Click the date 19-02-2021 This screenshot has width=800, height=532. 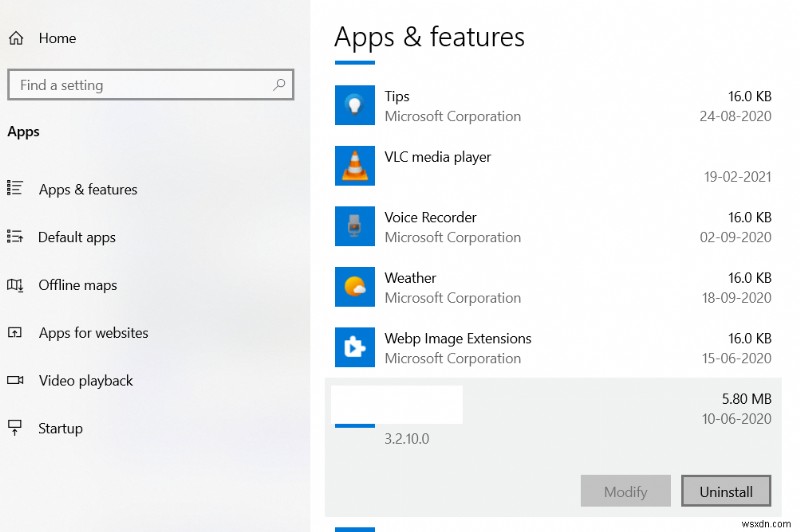click(x=738, y=177)
